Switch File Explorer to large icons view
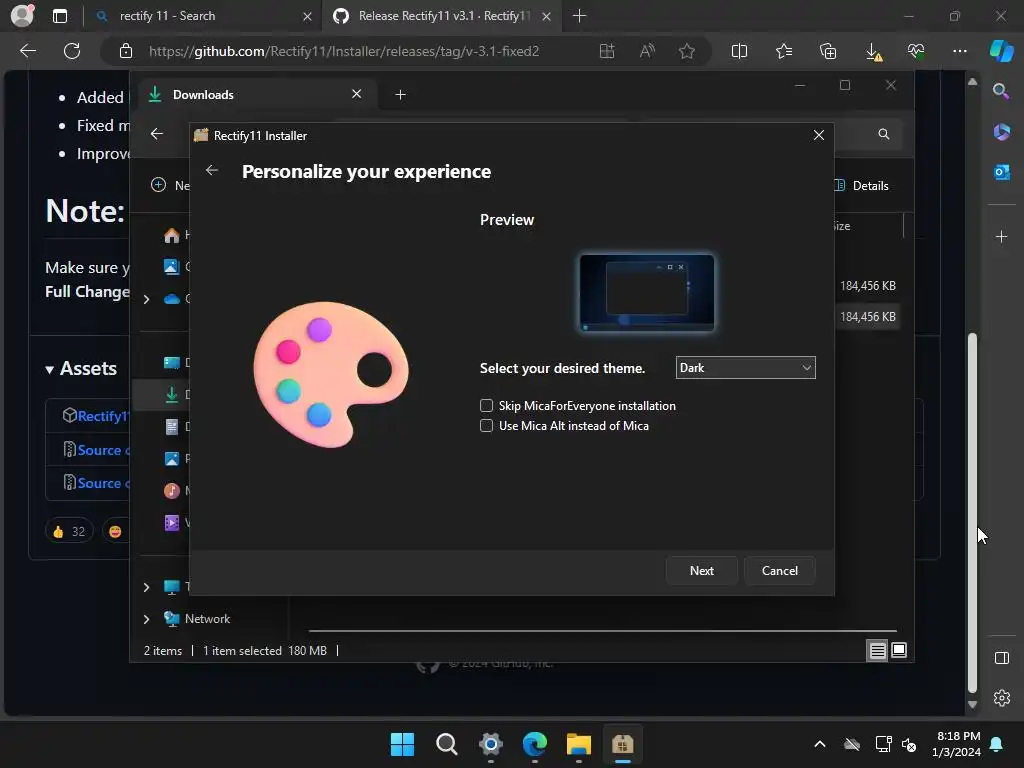This screenshot has width=1024, height=768. (x=899, y=650)
